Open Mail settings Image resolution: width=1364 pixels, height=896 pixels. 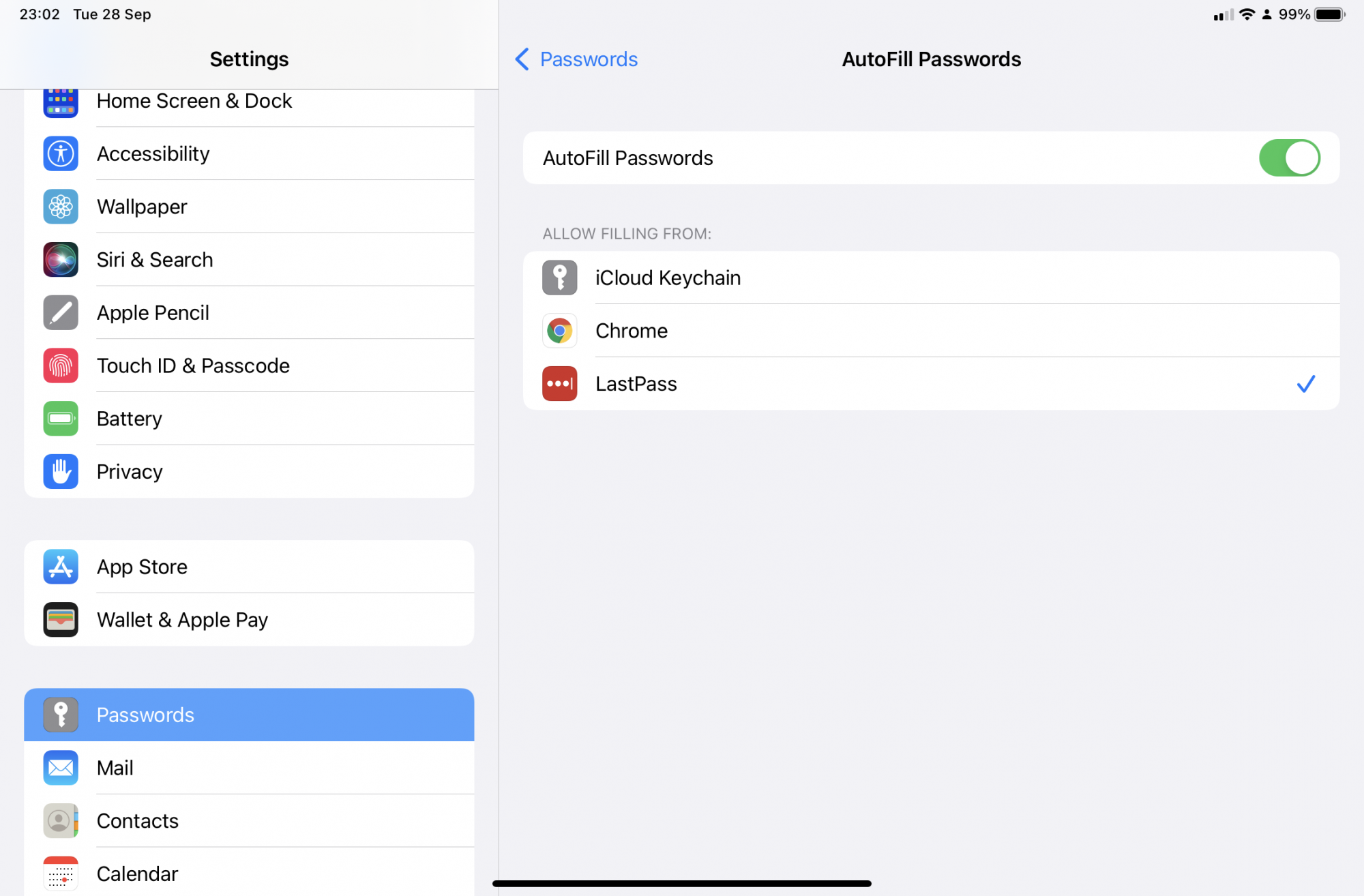tap(249, 768)
